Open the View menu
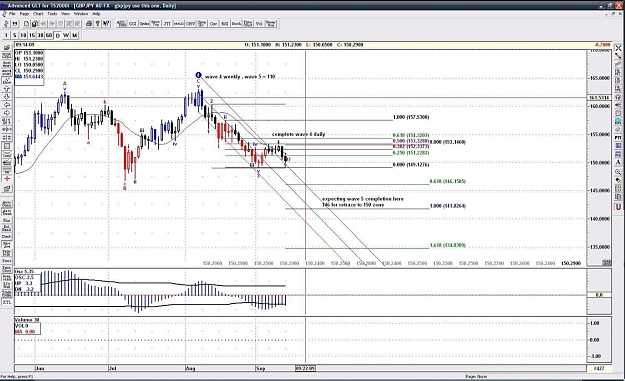 coord(65,14)
